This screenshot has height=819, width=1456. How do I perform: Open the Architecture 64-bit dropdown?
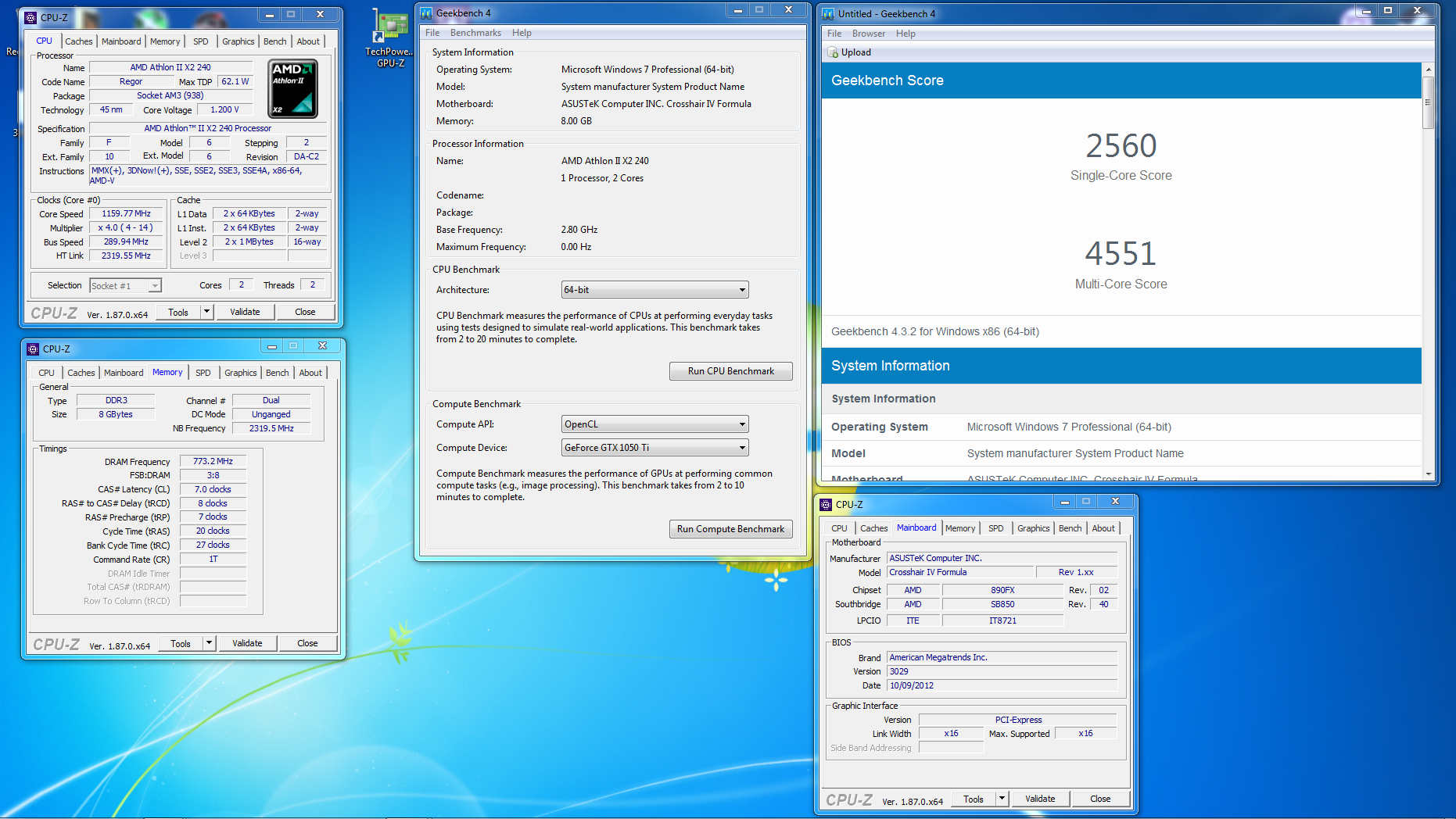tap(654, 290)
